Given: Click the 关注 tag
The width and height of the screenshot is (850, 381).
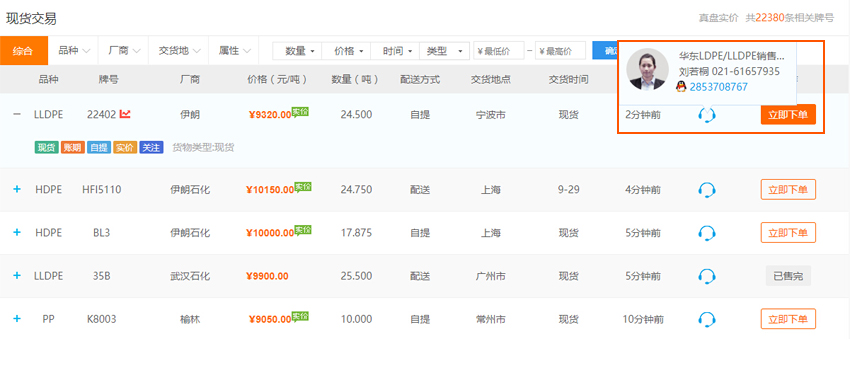Looking at the screenshot, I should click(151, 147).
